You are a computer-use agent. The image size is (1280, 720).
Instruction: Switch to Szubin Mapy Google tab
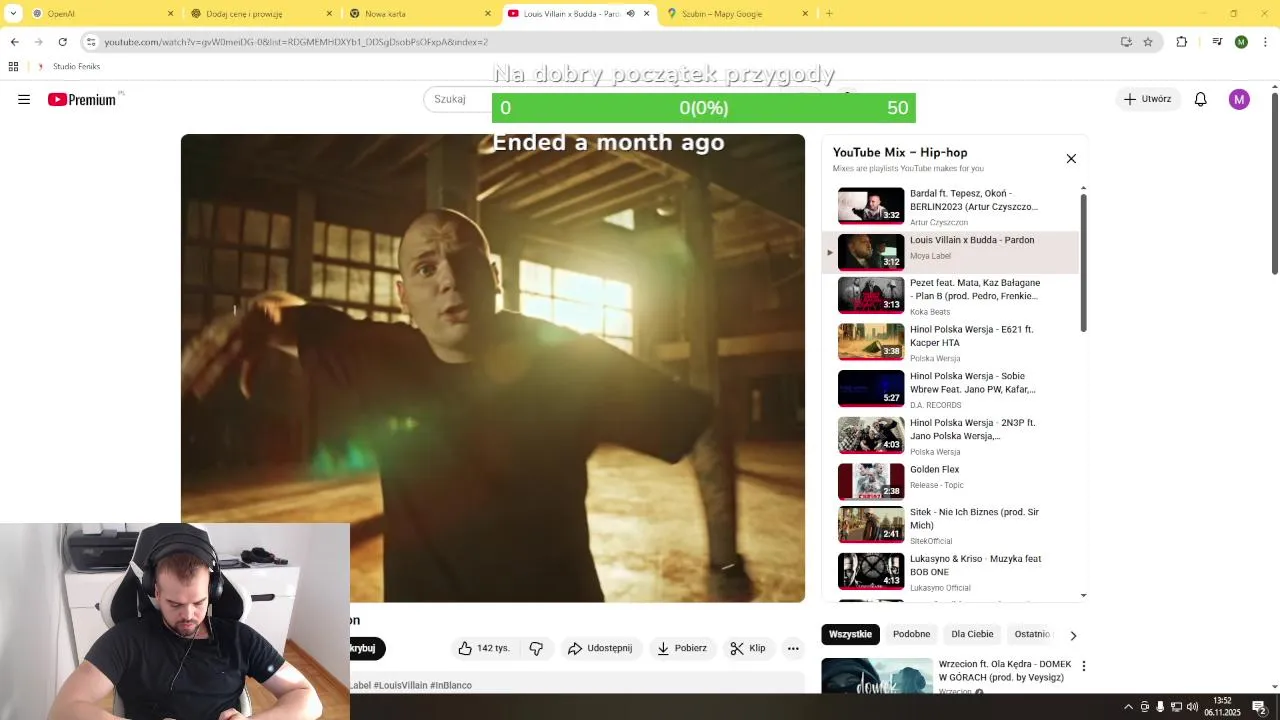click(736, 14)
